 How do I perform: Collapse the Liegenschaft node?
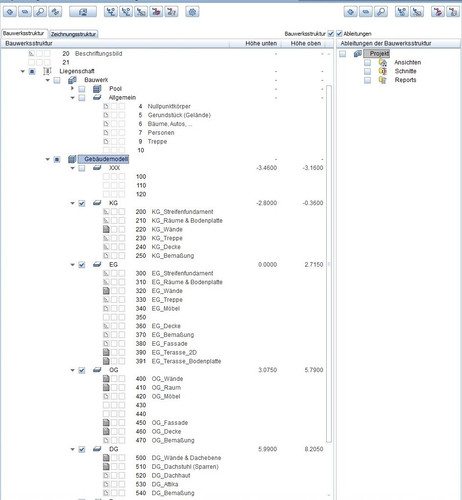[23, 71]
